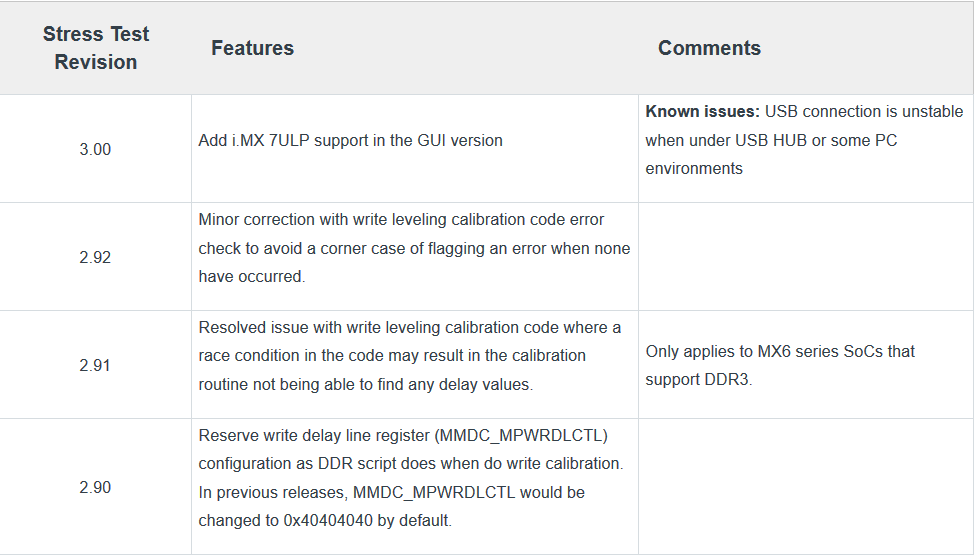
Task: Select the 2.91 revision cell
Action: (x=95, y=365)
